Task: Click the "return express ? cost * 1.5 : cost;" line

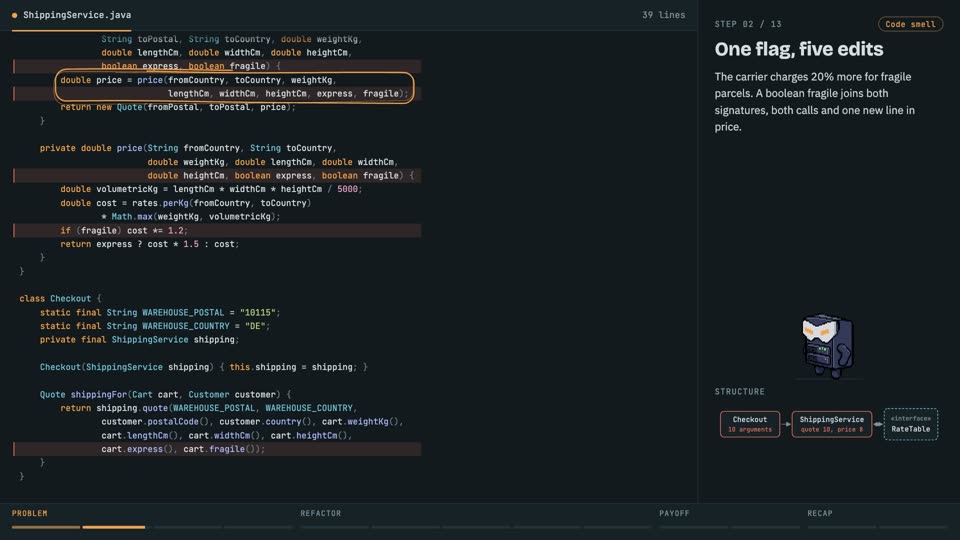Action: [x=149, y=244]
